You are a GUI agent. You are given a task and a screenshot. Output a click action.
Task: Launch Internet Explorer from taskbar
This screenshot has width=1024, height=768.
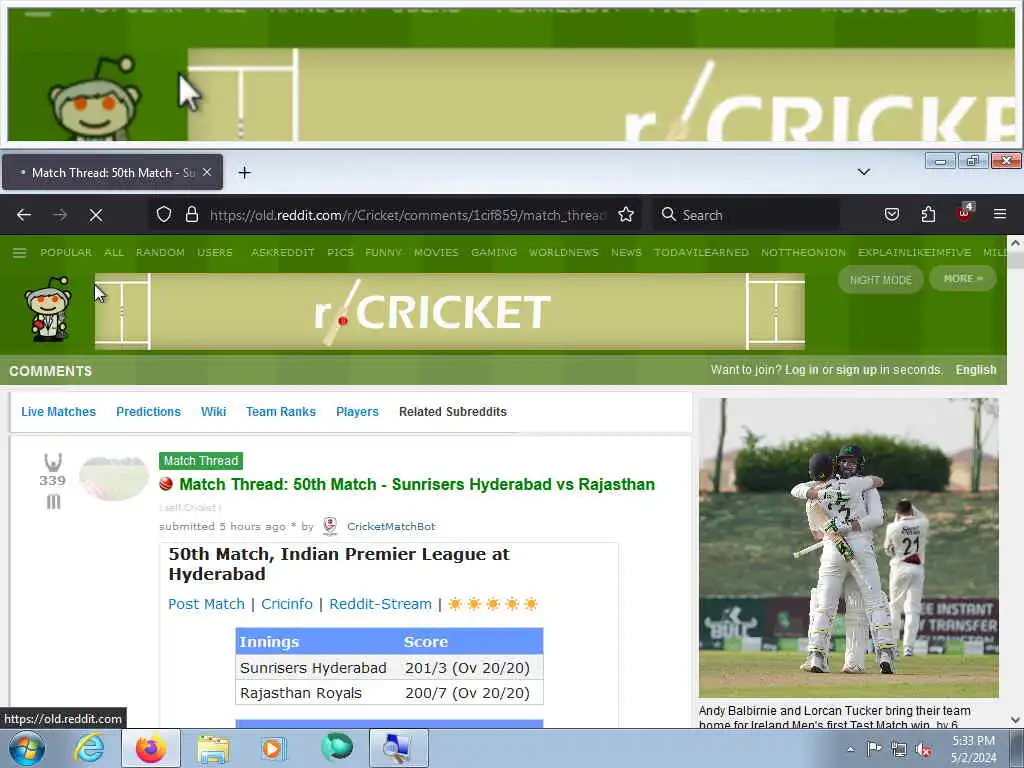click(x=89, y=748)
